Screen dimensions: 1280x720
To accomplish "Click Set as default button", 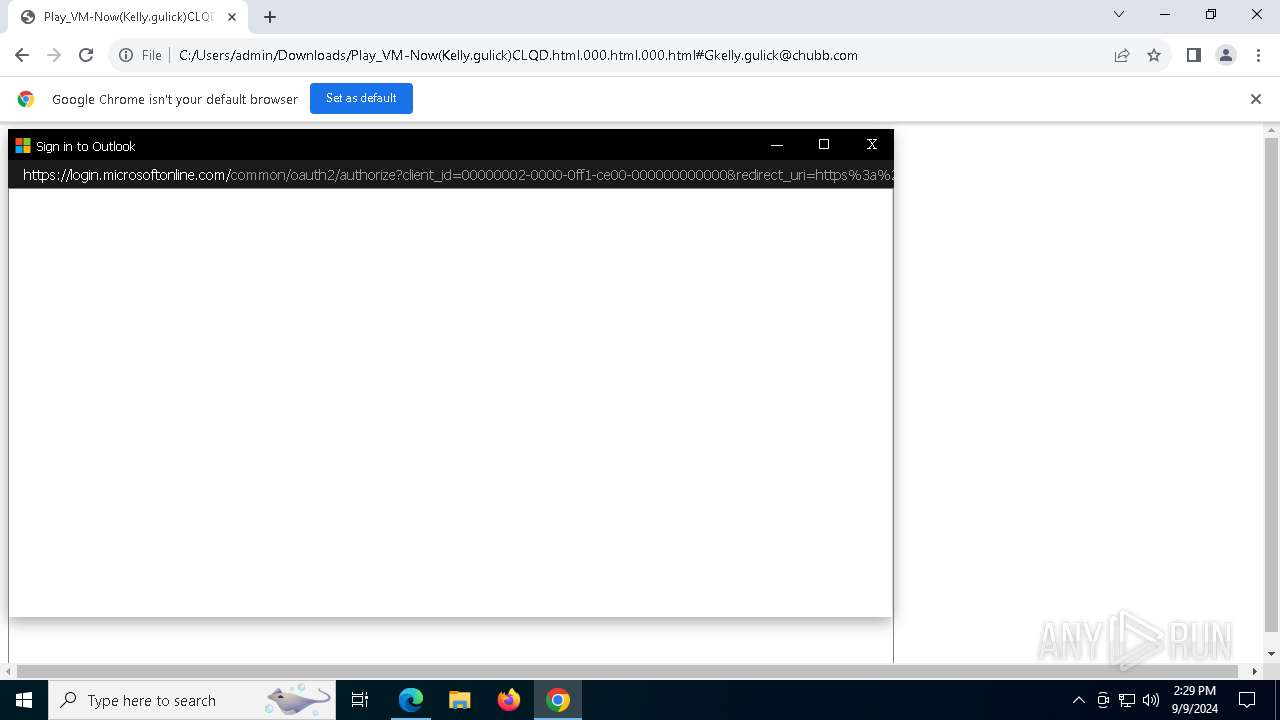I will (361, 98).
